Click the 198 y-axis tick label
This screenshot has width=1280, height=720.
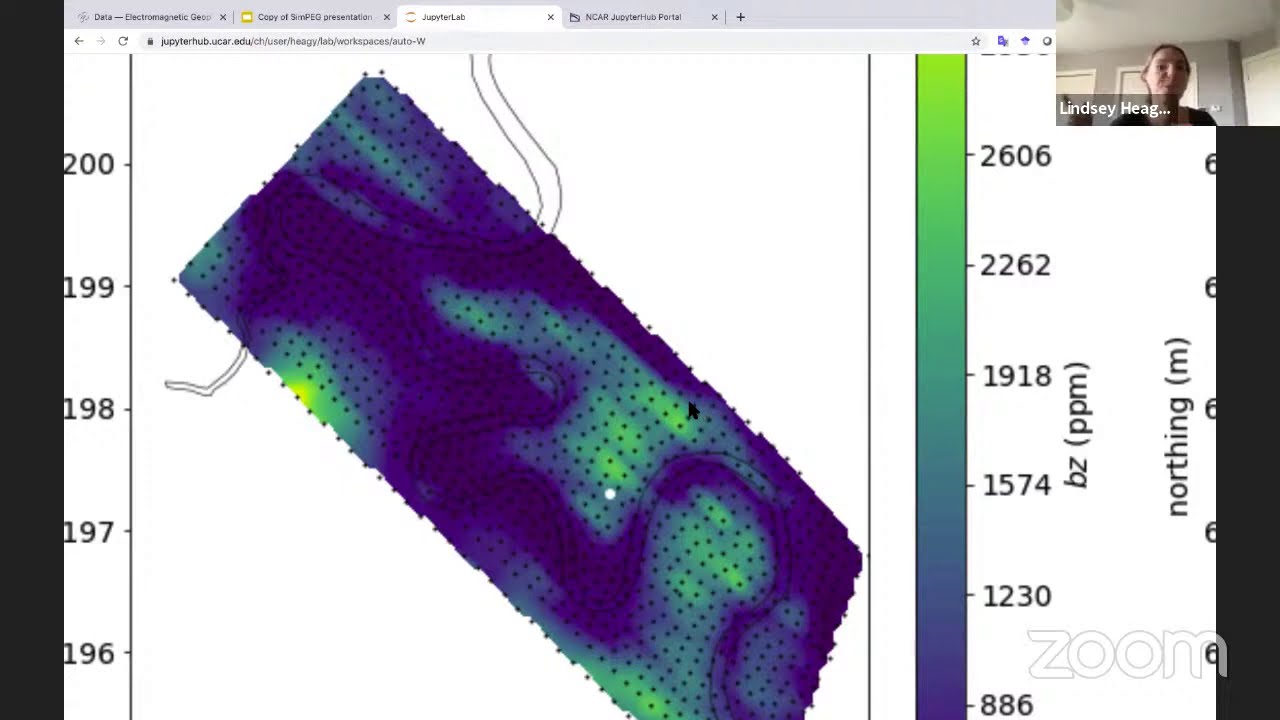click(x=89, y=409)
